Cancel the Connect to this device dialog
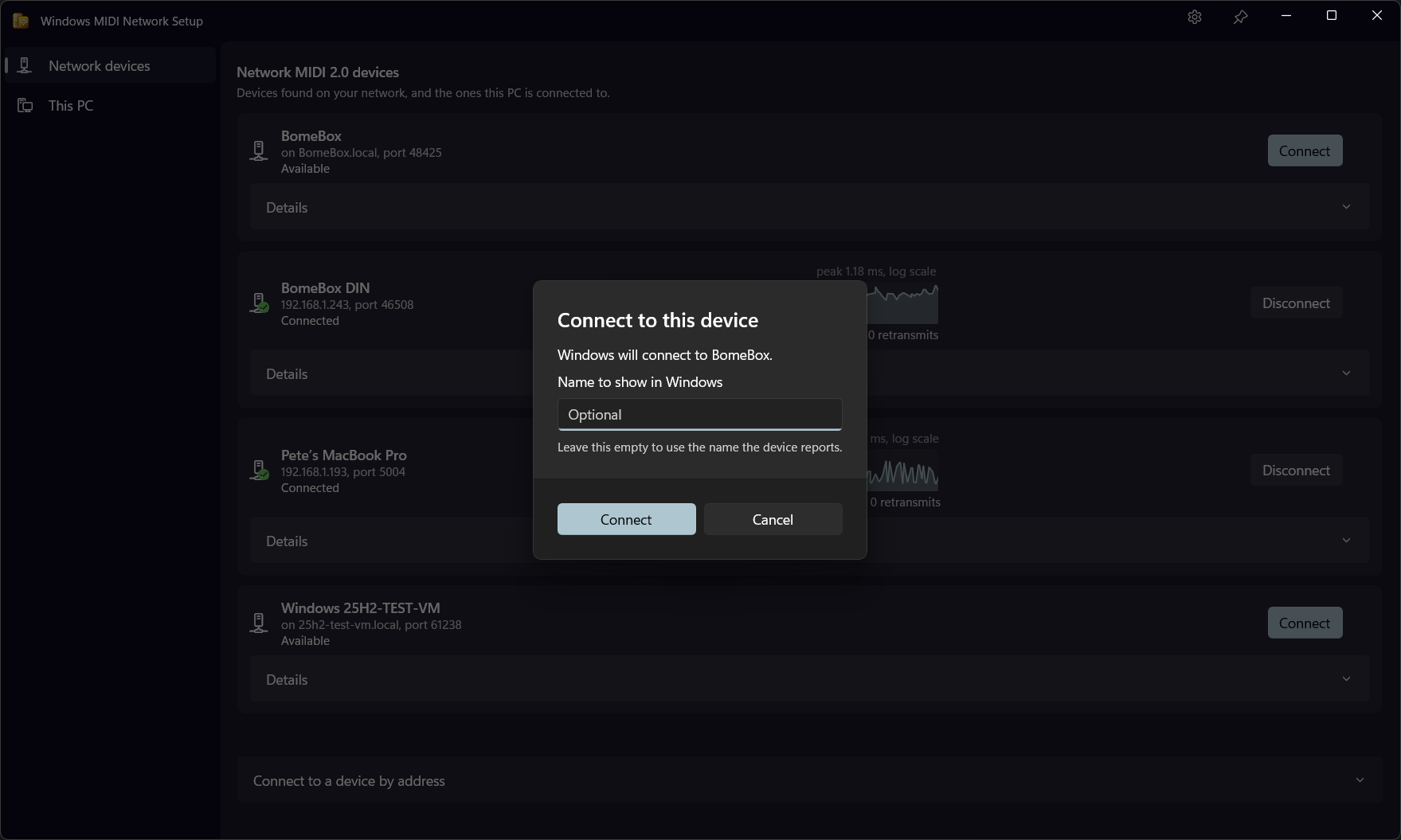 (773, 519)
